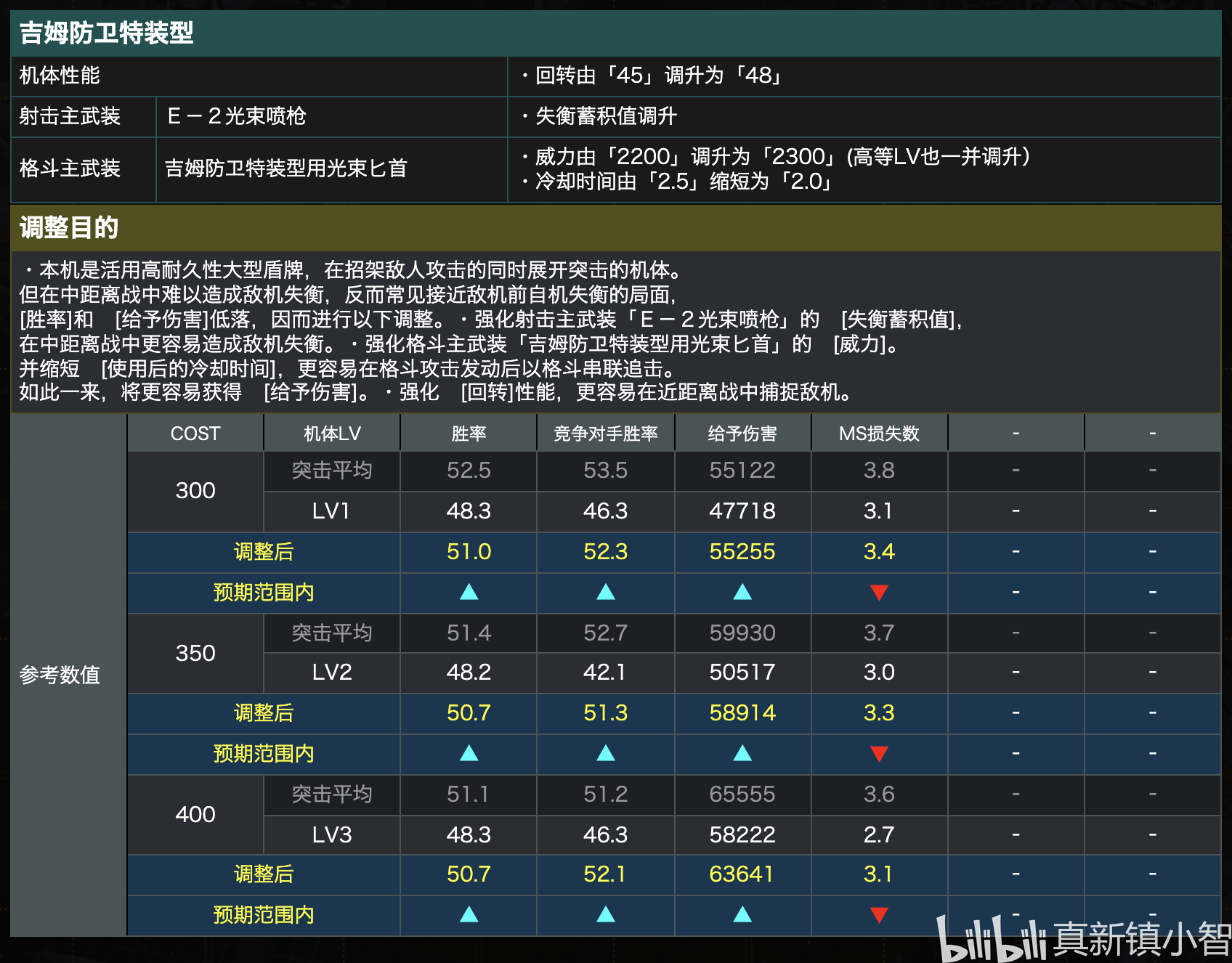
Task: Click the 调整目的 section header
Action: click(x=69, y=227)
